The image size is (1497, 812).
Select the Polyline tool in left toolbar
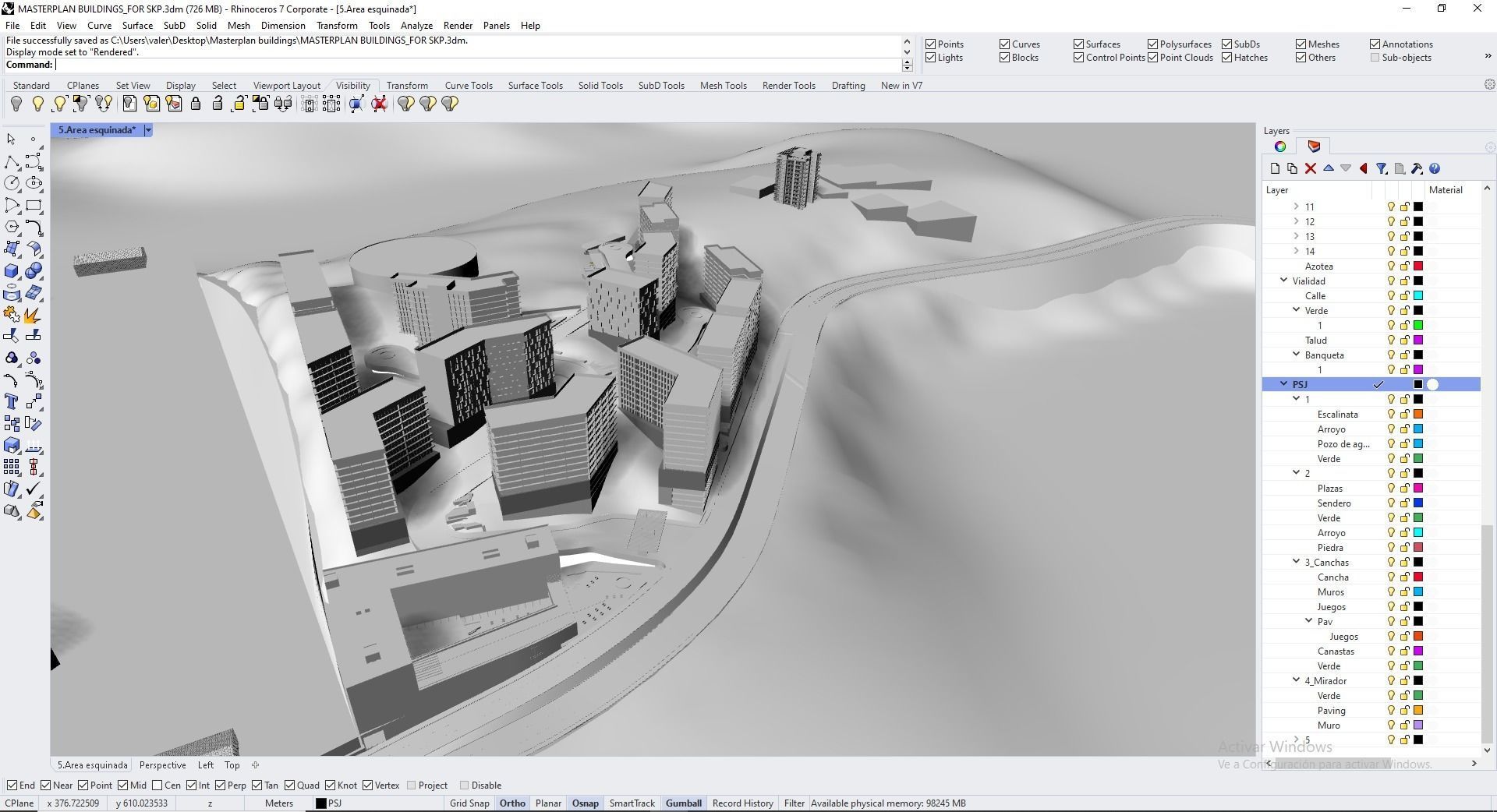[12, 162]
